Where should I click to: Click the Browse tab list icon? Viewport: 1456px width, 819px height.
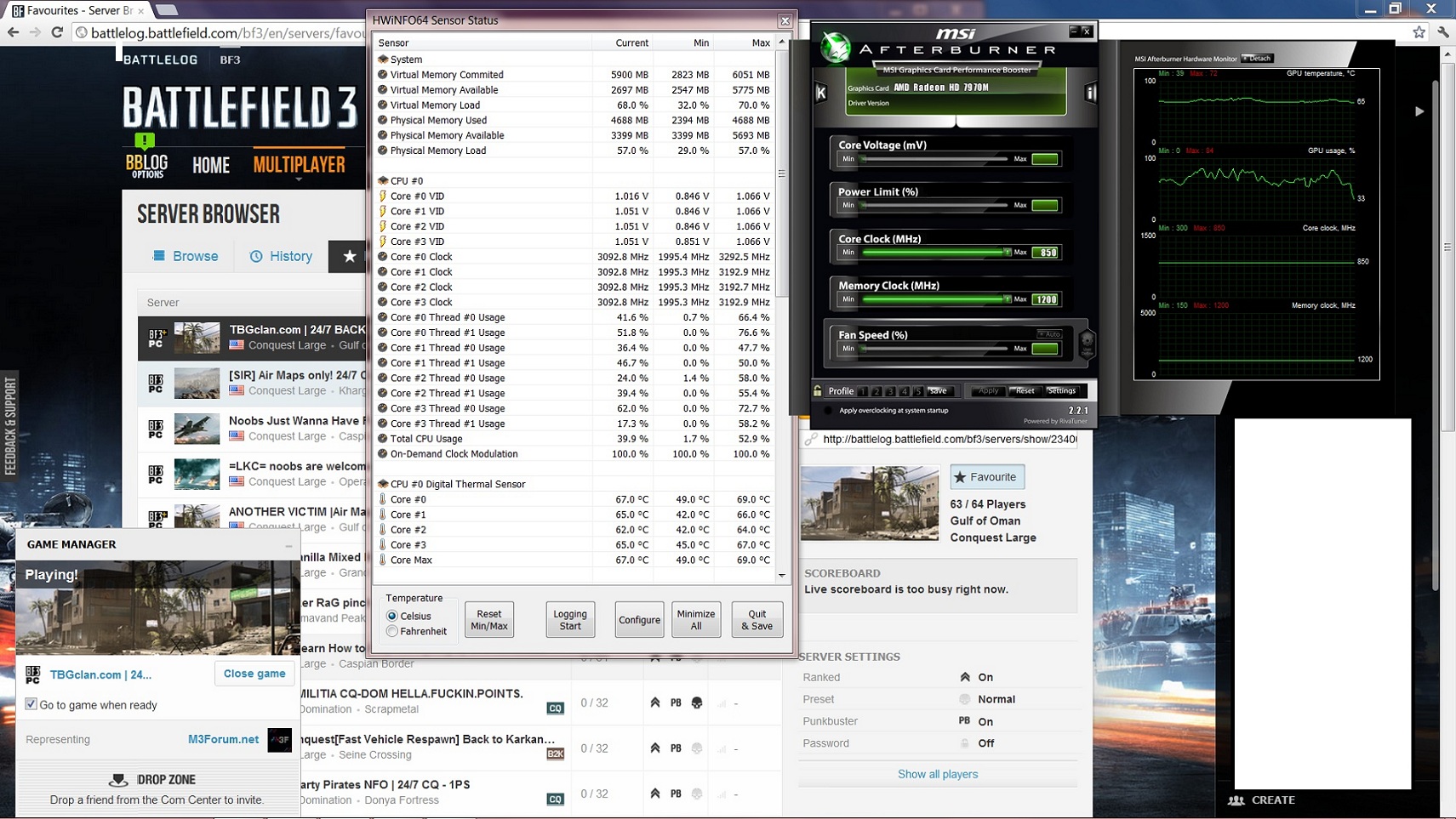[158, 256]
